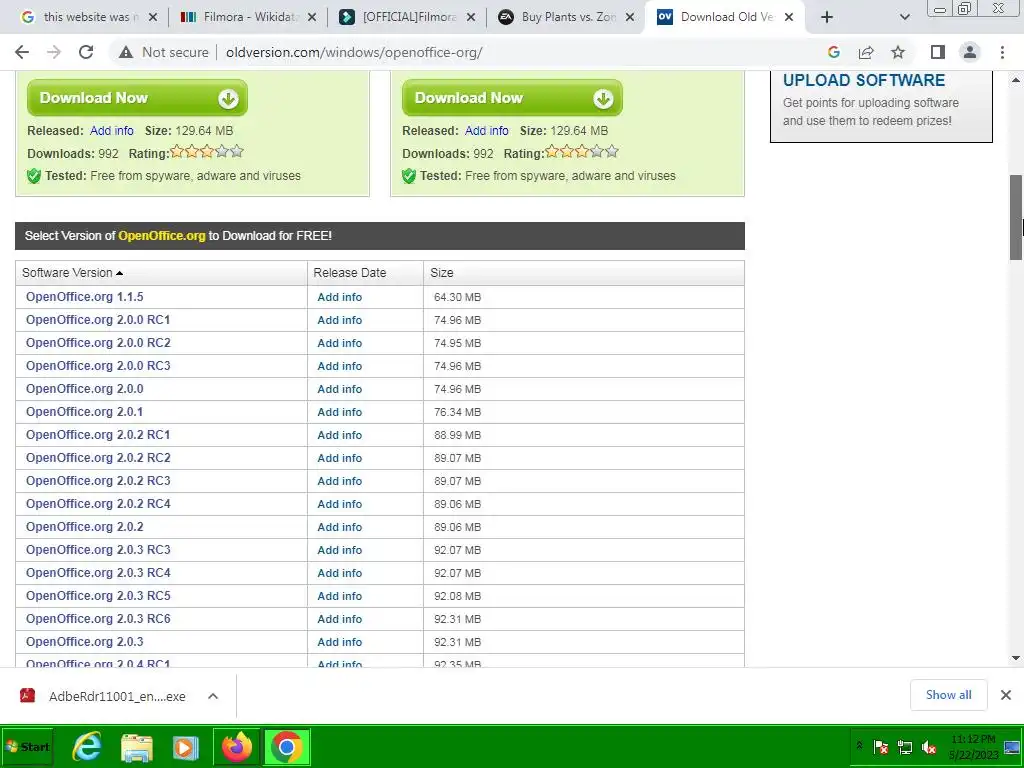Screen dimensions: 1024x768
Task: Click the right green Download Now button
Action: coord(512,98)
